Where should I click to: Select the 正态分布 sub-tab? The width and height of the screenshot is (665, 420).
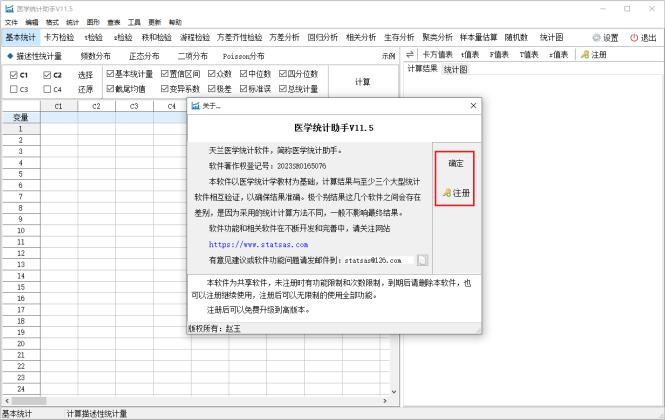[x=144, y=56]
